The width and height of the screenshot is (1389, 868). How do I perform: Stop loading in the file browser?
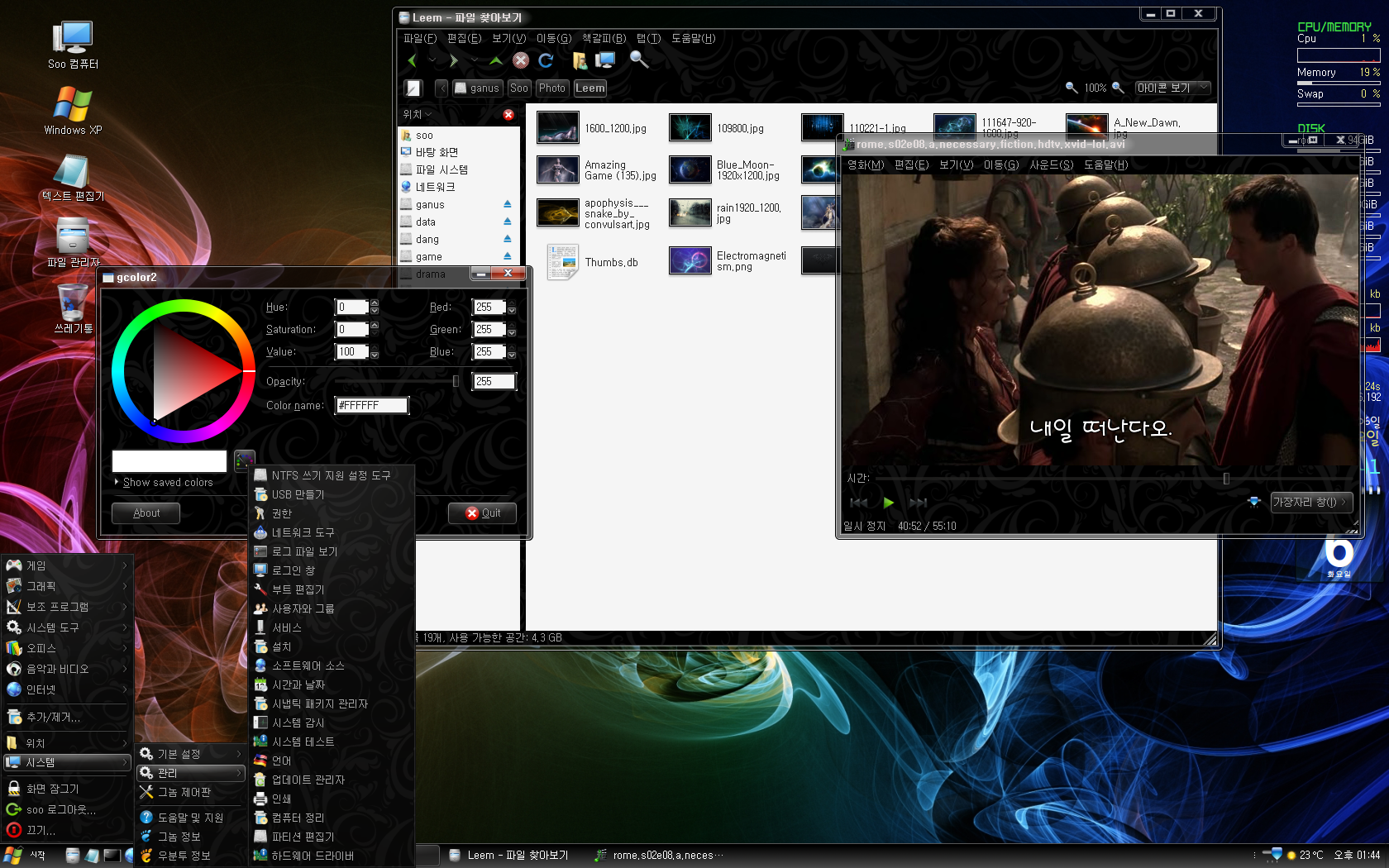click(521, 60)
